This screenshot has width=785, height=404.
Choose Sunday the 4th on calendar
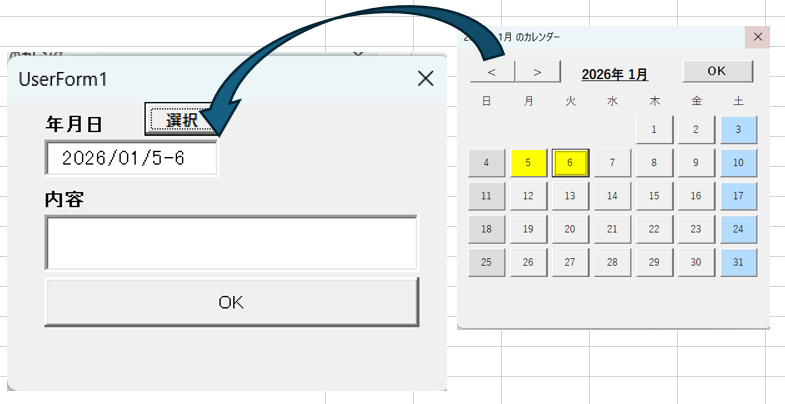pos(486,163)
